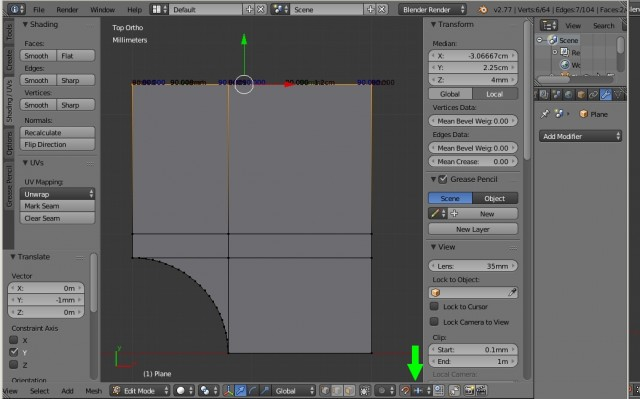
Task: Click the Mark Seam button
Action: (57, 206)
